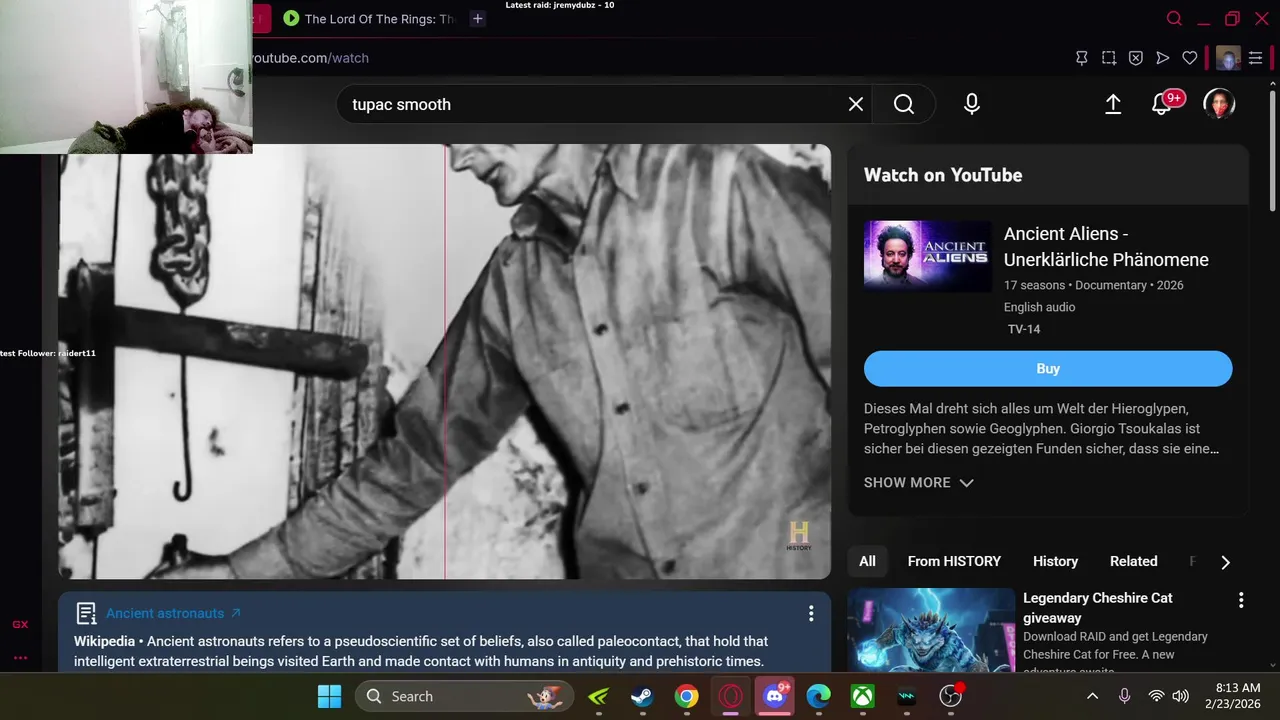Launch Steam from the taskbar
Screen dimensions: 1280x720
coord(642,696)
